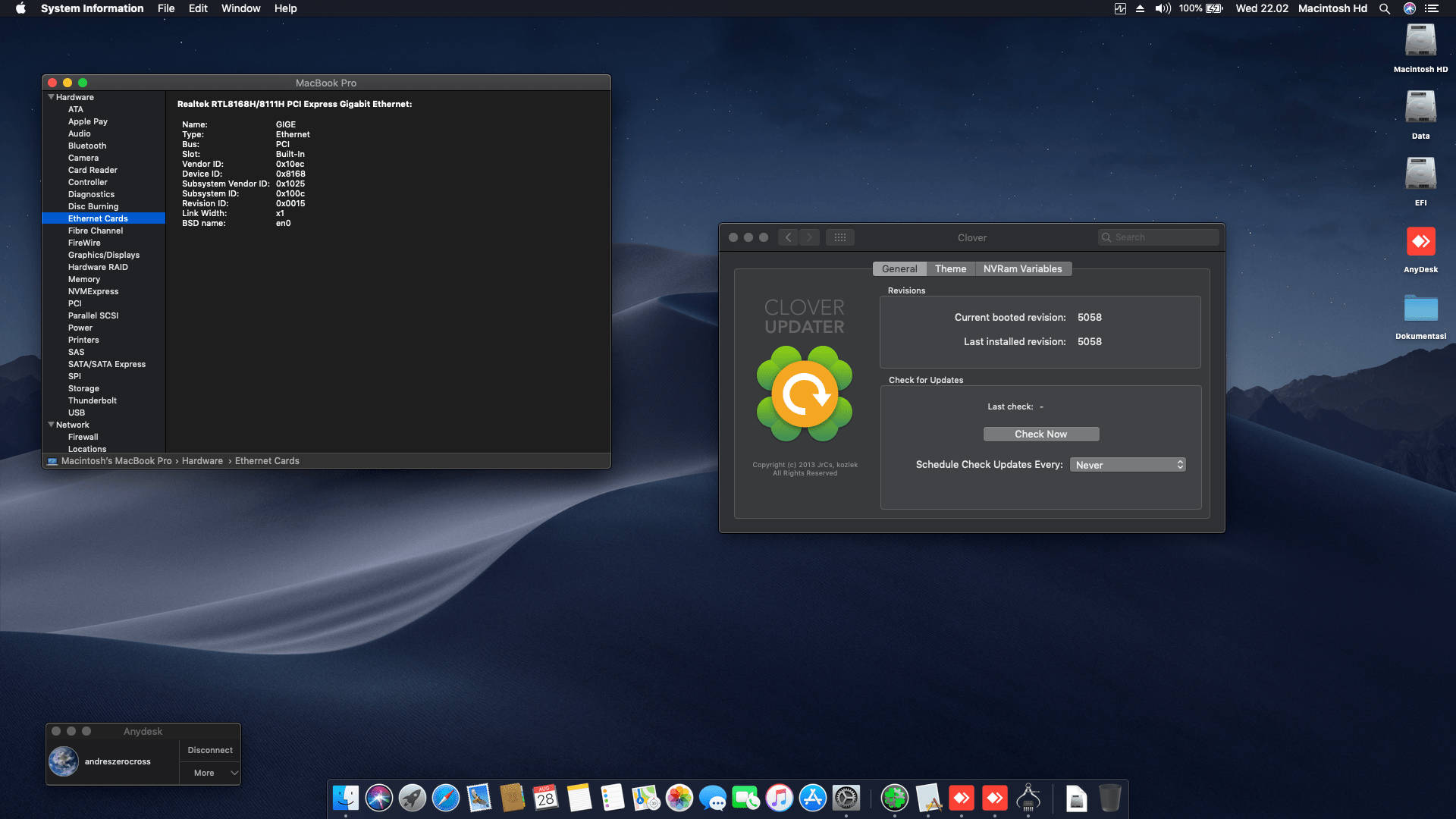Open Notification Center list icon

[x=1432, y=8]
